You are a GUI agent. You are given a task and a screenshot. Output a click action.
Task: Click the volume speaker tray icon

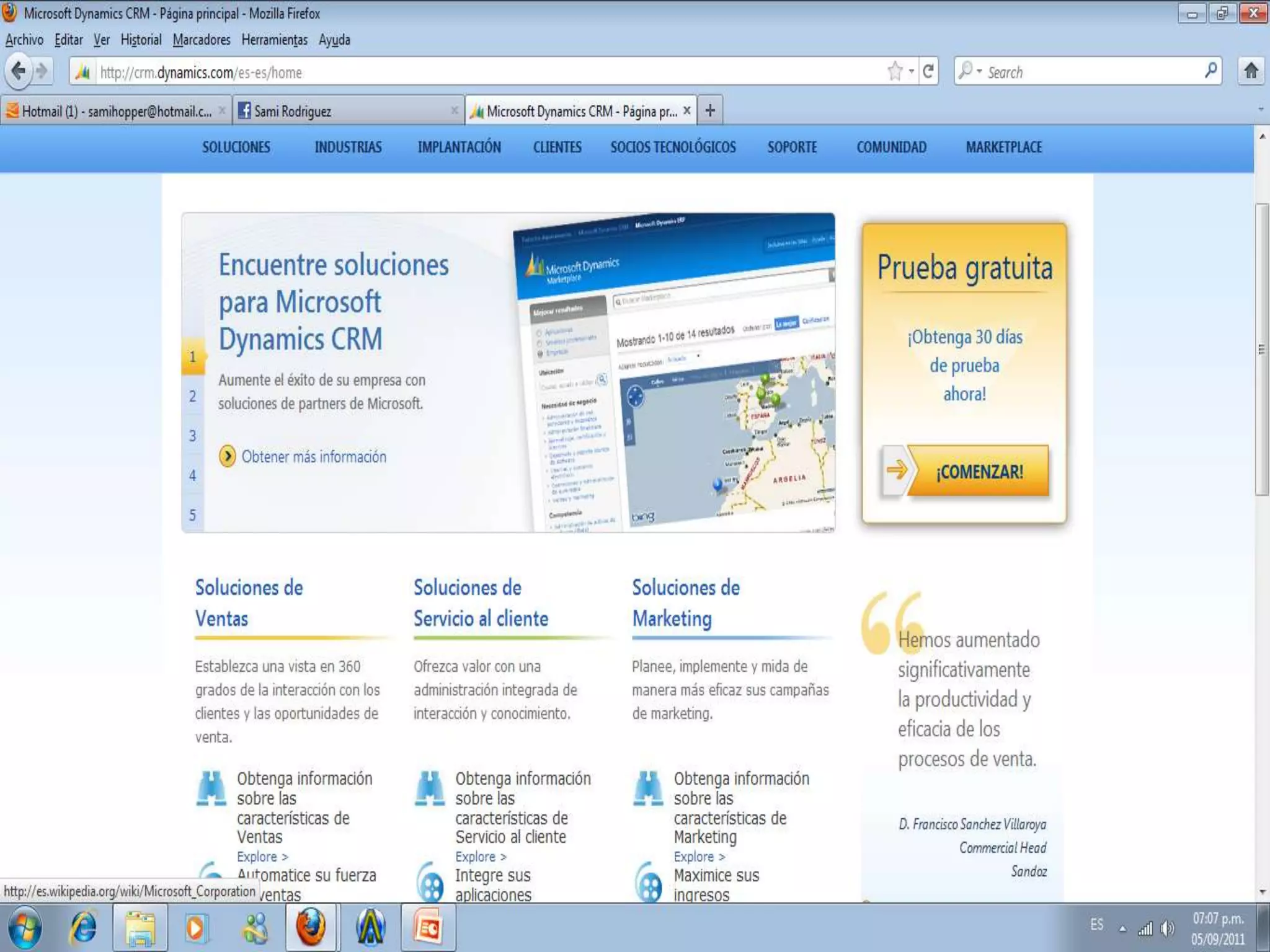(1168, 928)
